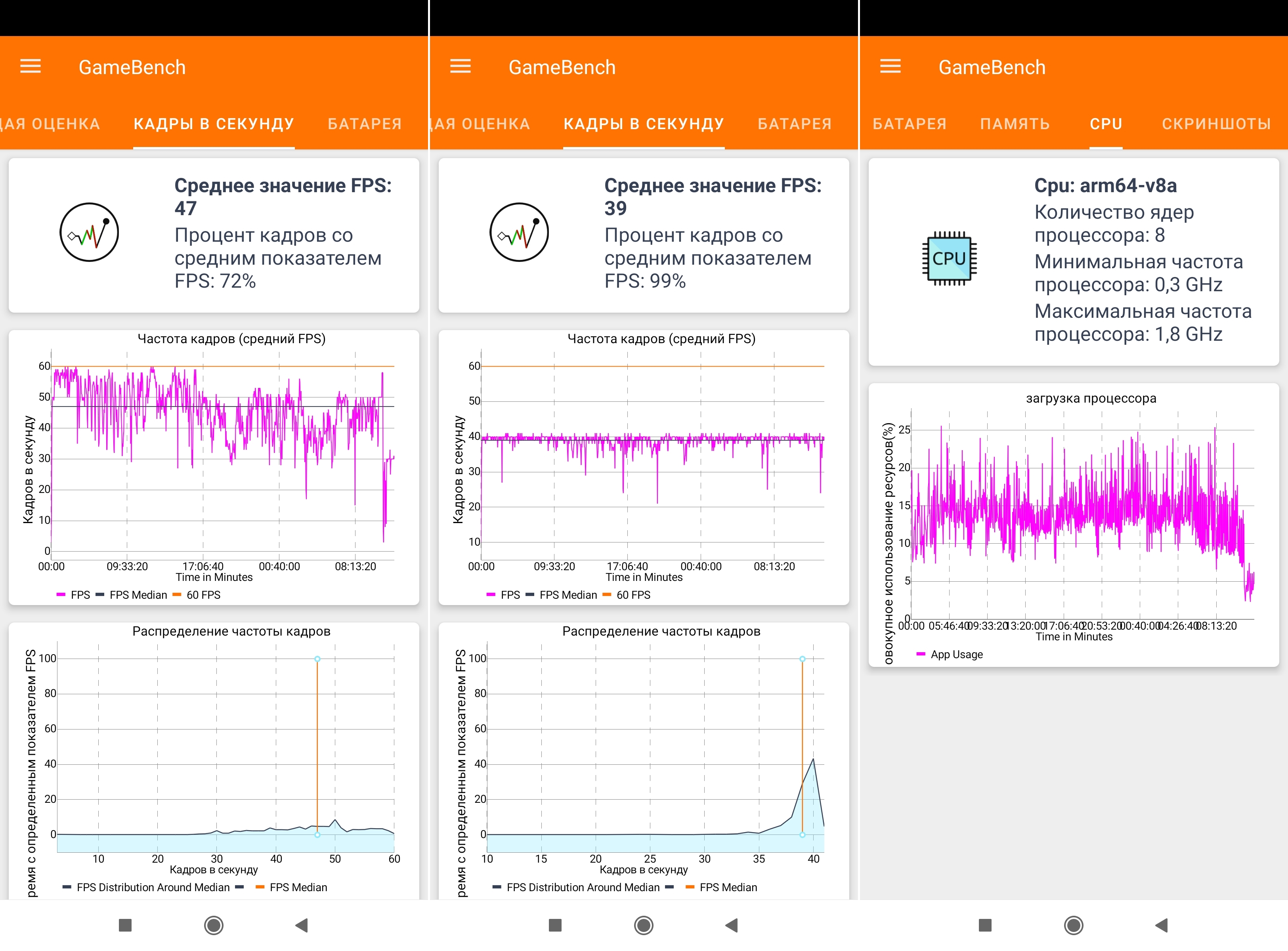Open hamburger menu in right GameBench panel
This screenshot has width=1288, height=951.
coord(890,67)
